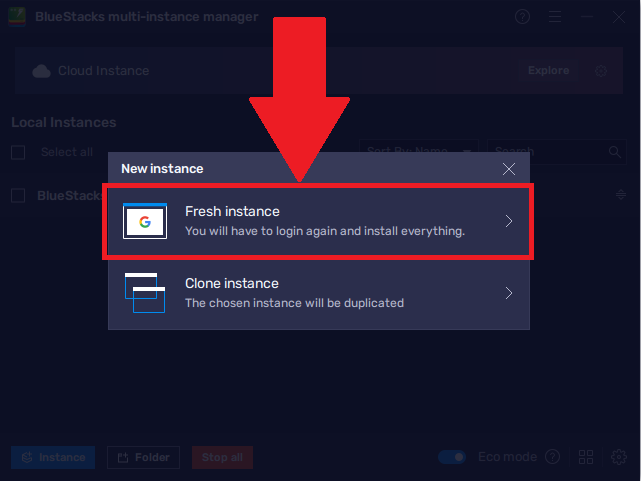The width and height of the screenshot is (641, 481).
Task: Check the Select all checkbox
Action: pyautogui.click(x=18, y=152)
